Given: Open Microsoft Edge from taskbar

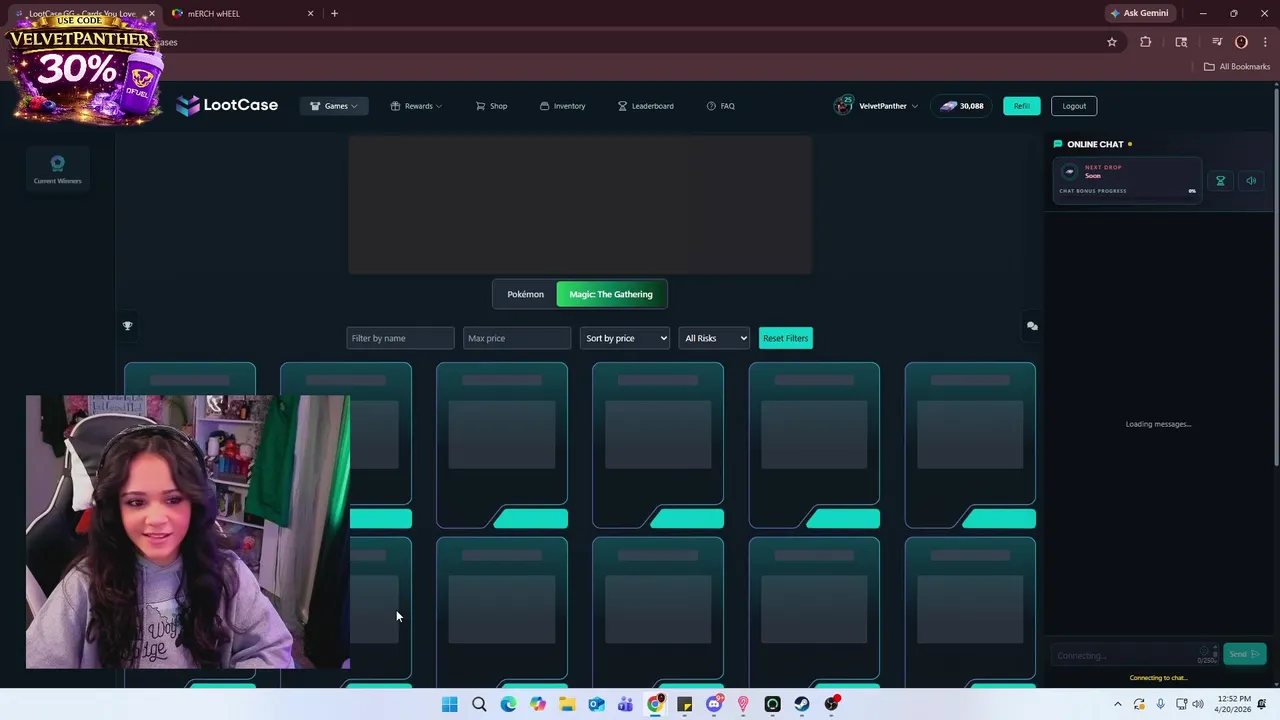Looking at the screenshot, I should (x=508, y=704).
